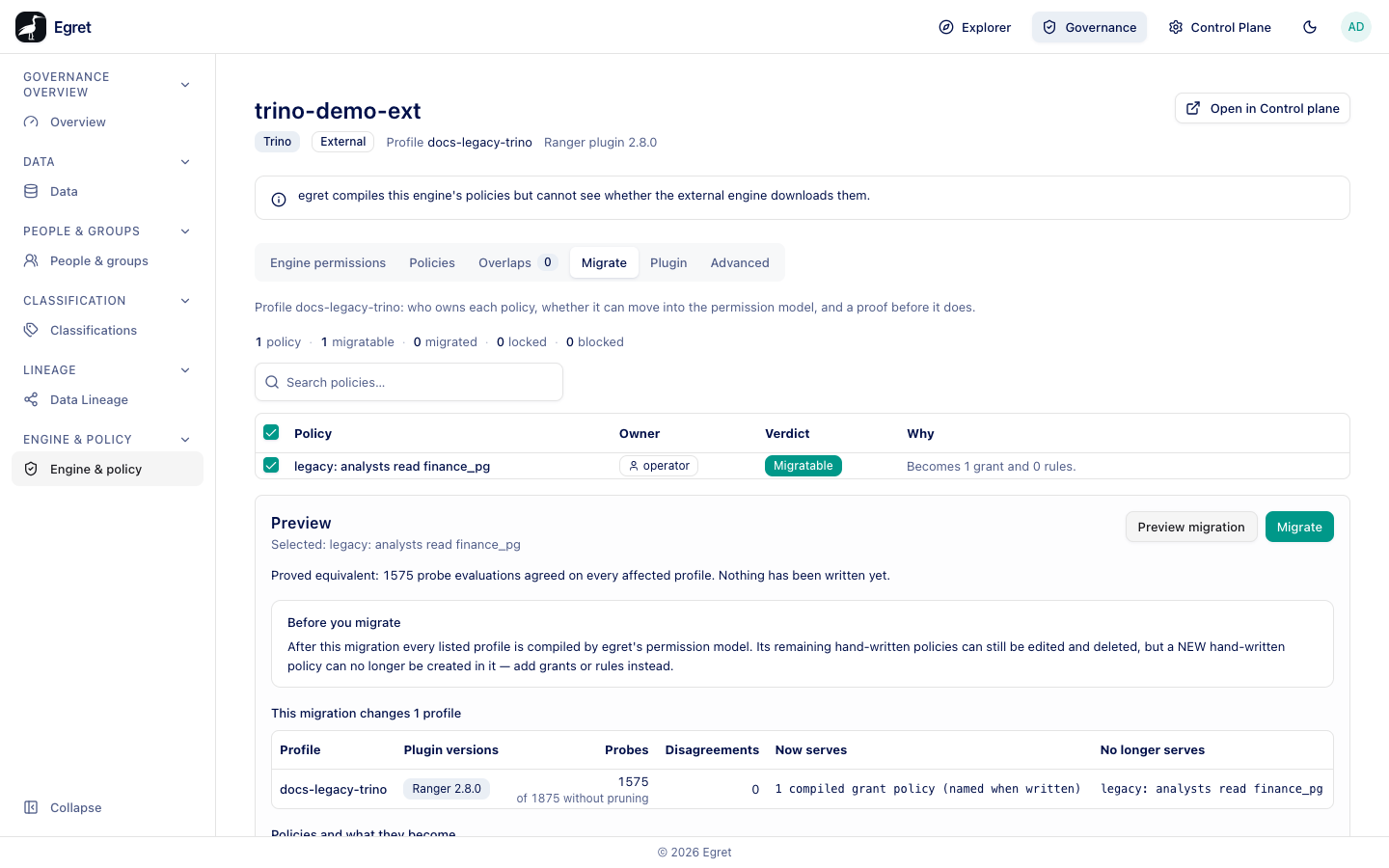Click the Trino engine badge
This screenshot has height=868, width=1389.
(277, 142)
